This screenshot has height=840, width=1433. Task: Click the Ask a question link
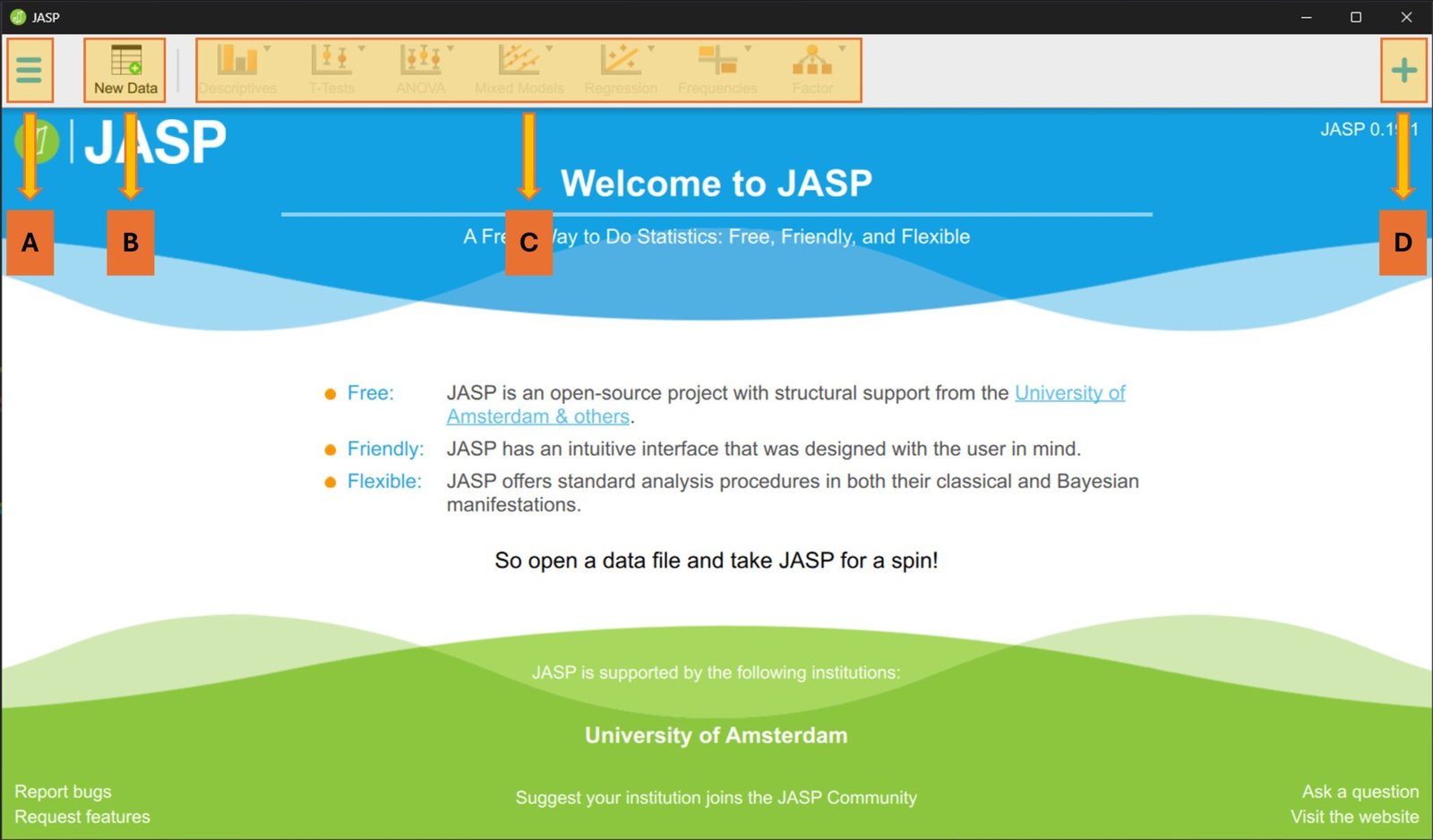1360,791
